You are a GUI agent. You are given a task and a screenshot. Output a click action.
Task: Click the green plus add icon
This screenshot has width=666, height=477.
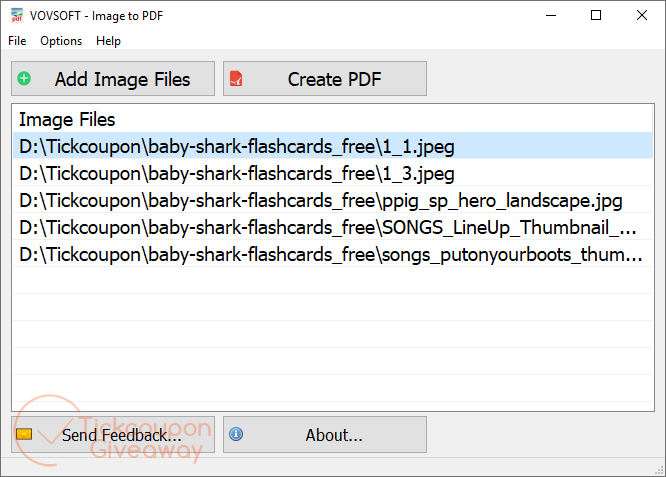coord(24,79)
